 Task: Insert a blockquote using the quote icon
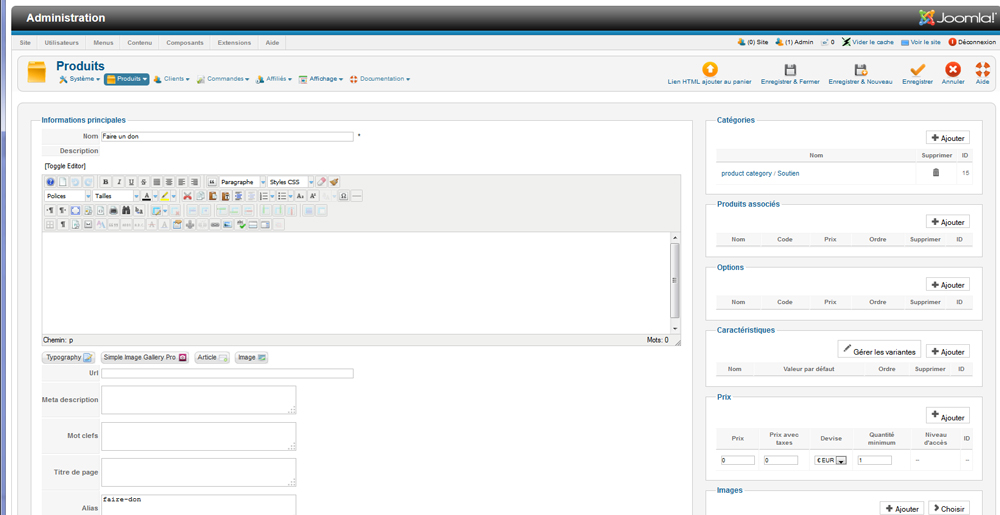tap(212, 182)
